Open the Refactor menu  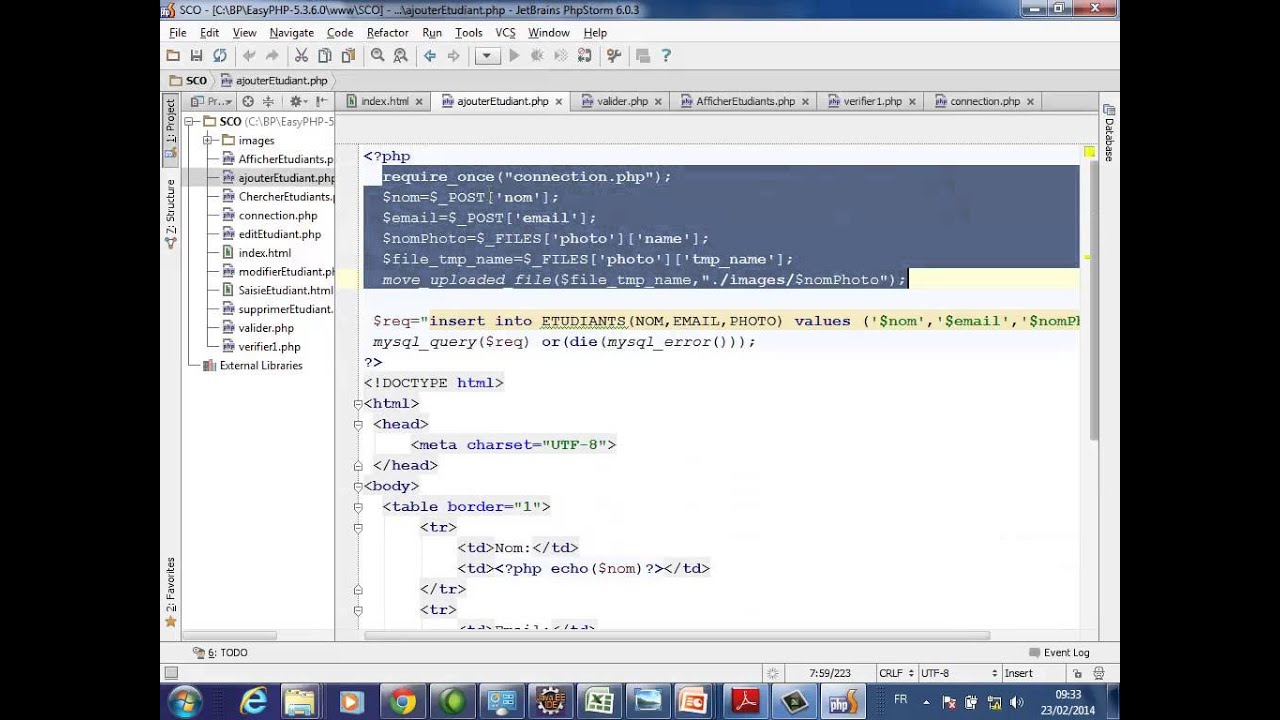(x=387, y=33)
